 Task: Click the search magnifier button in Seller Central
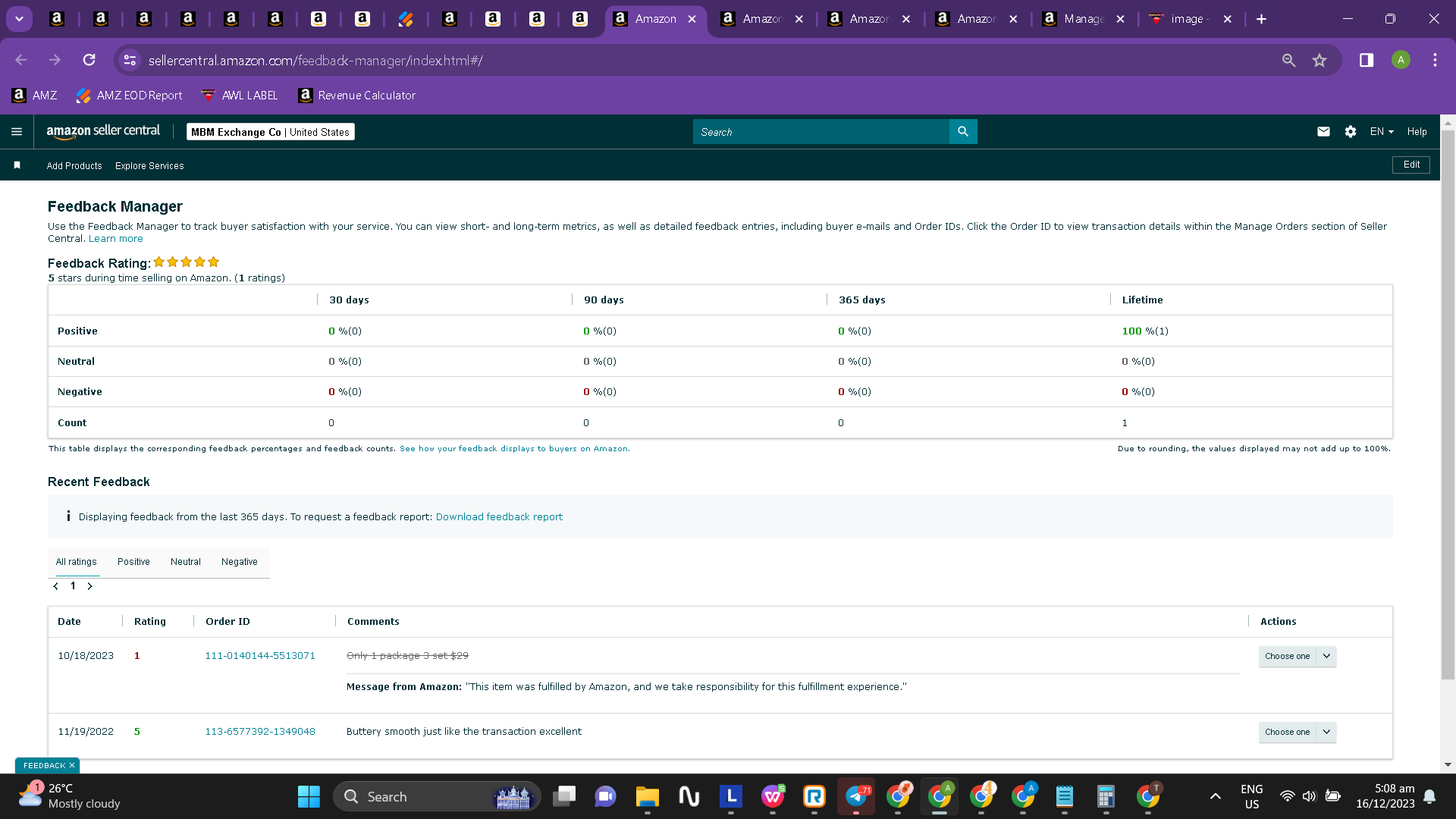[963, 132]
